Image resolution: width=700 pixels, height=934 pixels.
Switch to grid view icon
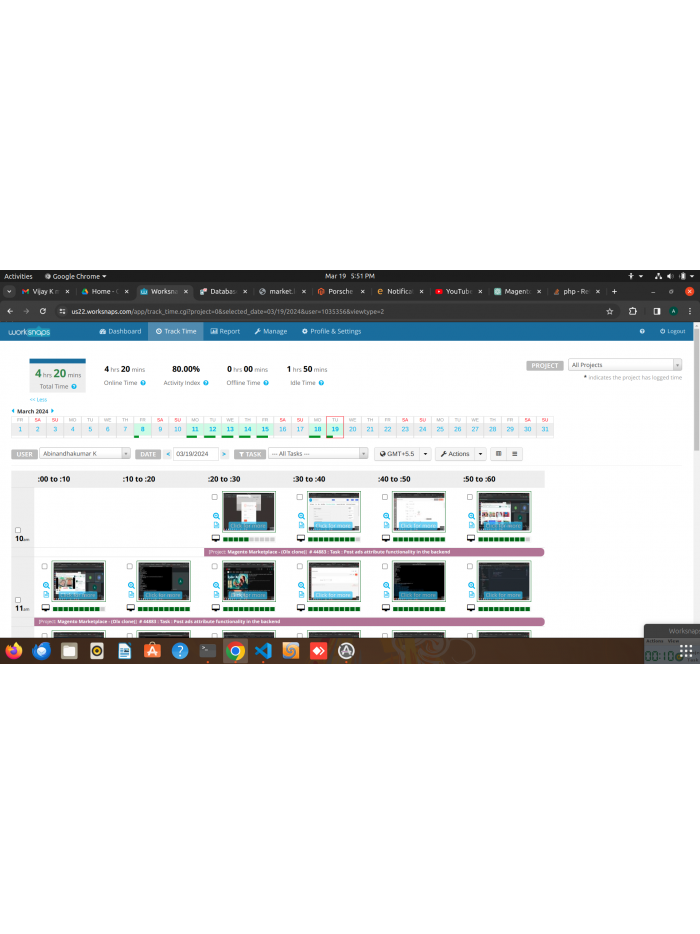click(x=498, y=454)
